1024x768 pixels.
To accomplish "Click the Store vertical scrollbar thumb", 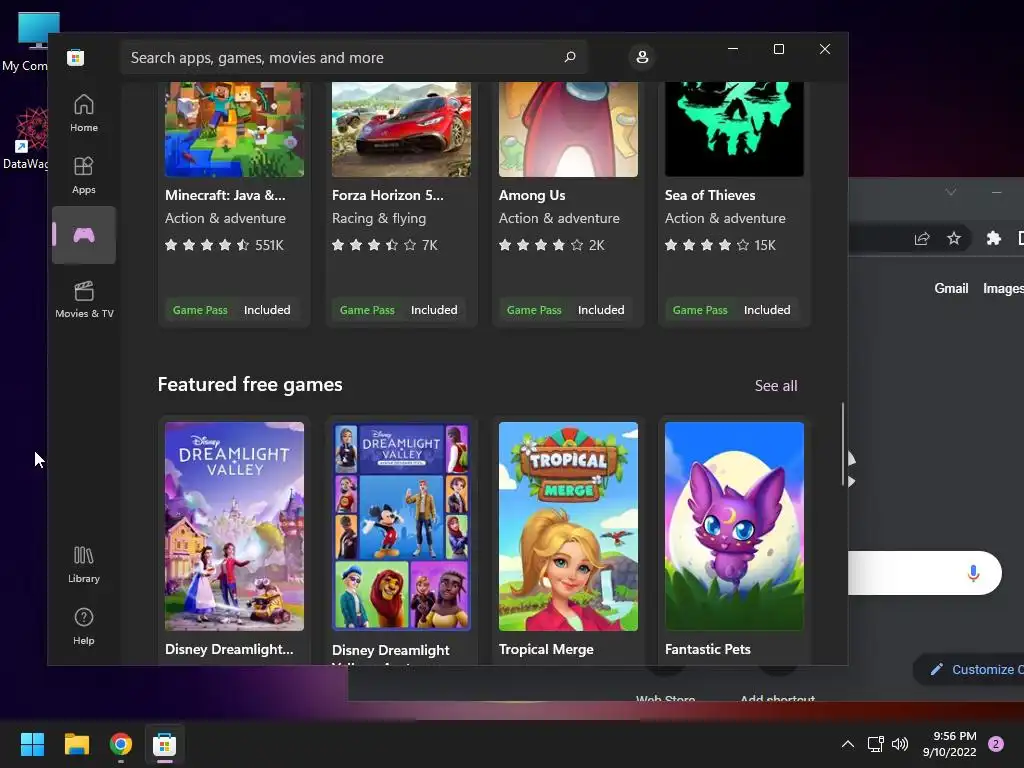I will [x=842, y=444].
